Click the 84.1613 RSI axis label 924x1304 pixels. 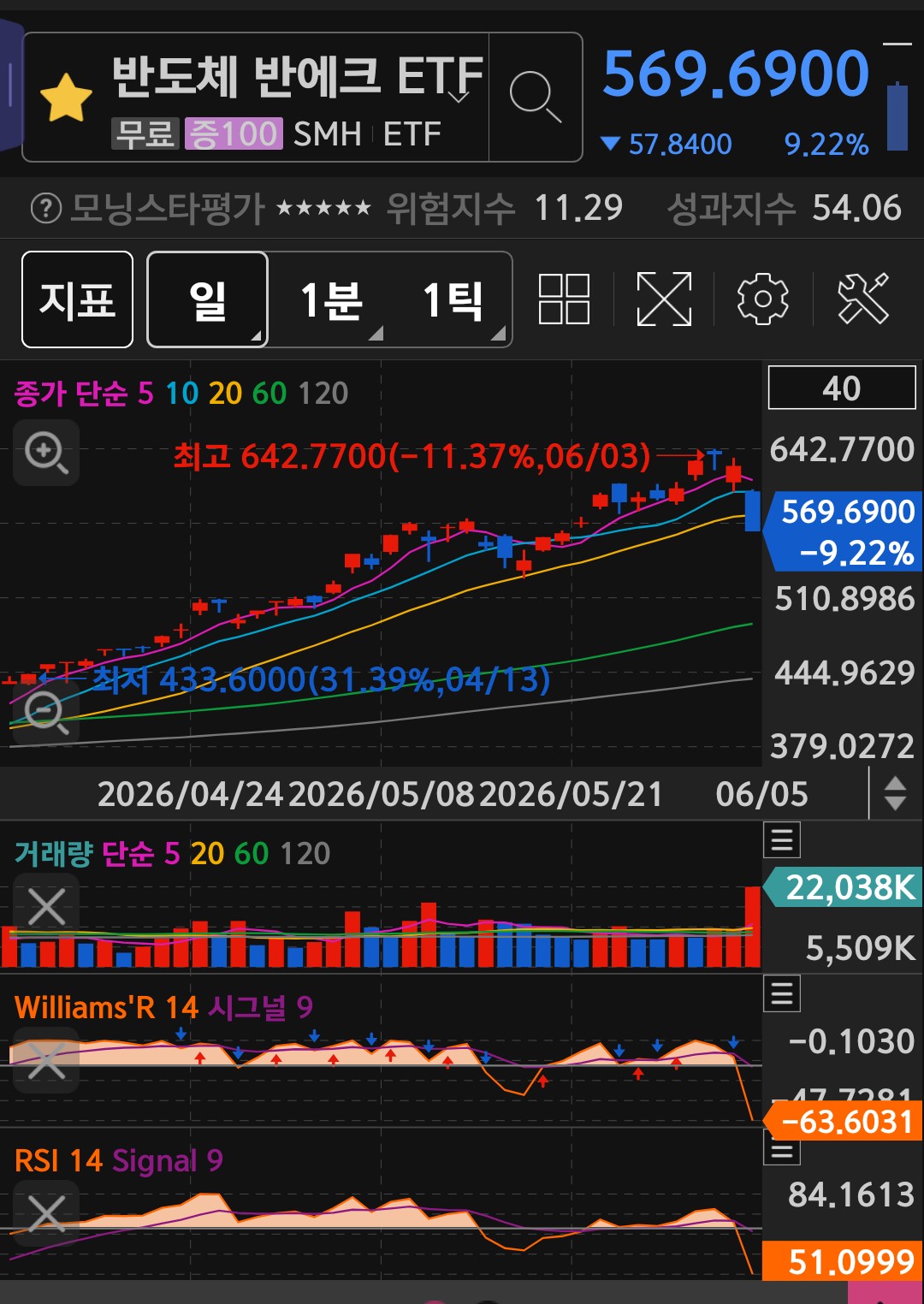pos(852,1194)
